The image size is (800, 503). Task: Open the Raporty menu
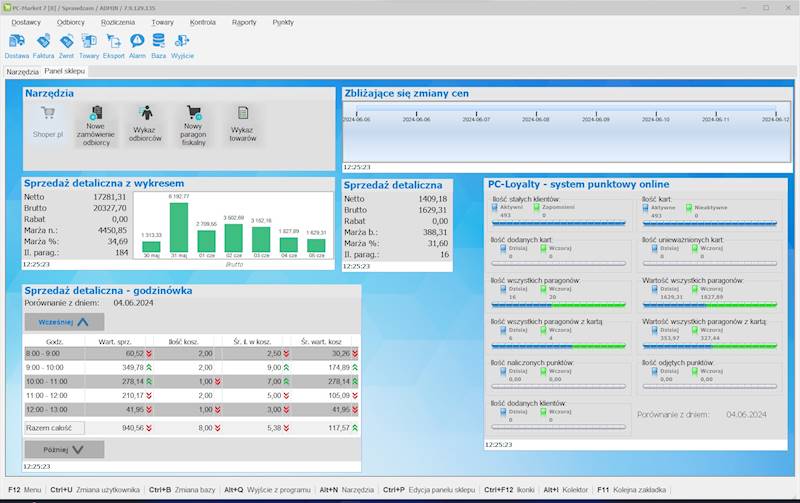click(x=244, y=21)
